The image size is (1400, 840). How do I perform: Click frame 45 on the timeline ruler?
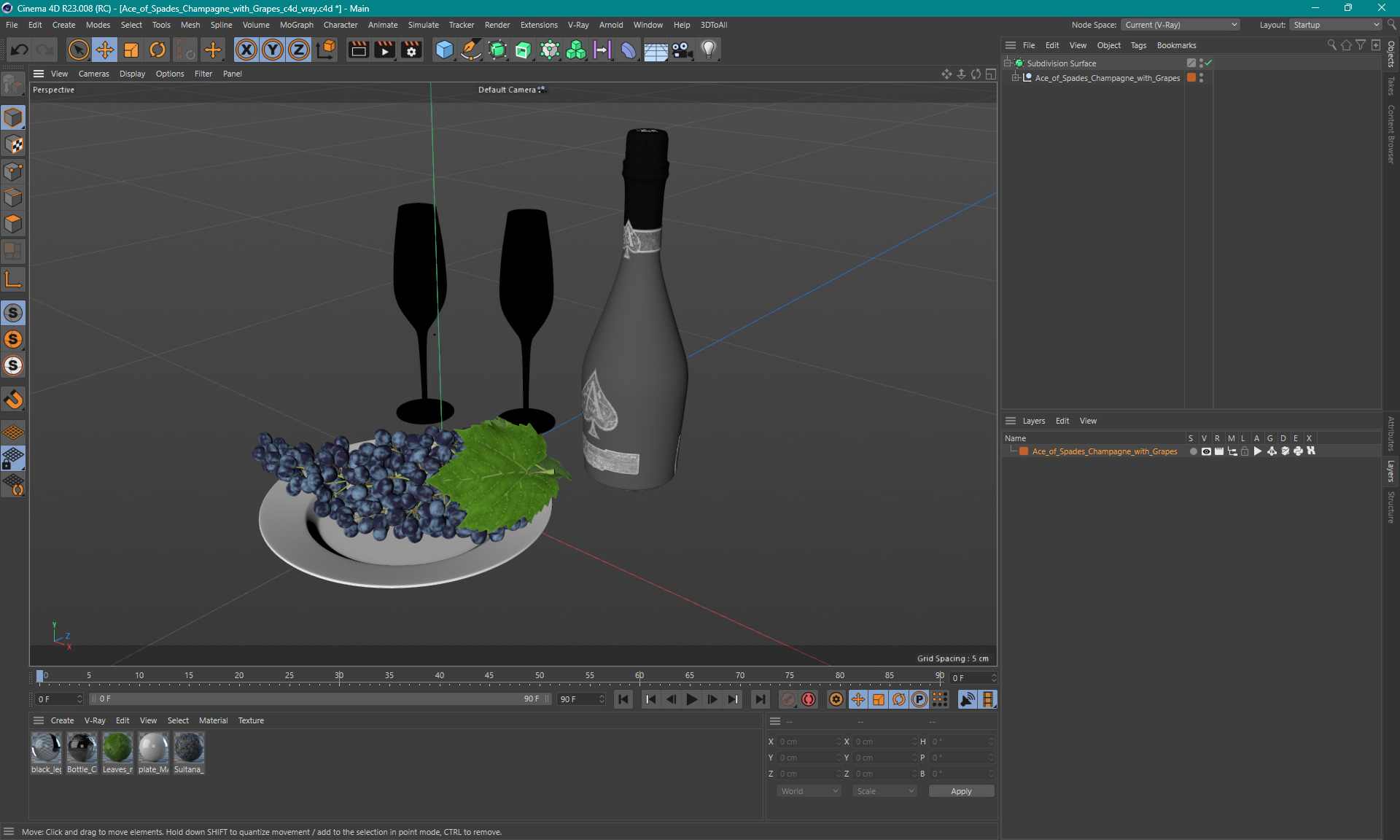click(489, 676)
